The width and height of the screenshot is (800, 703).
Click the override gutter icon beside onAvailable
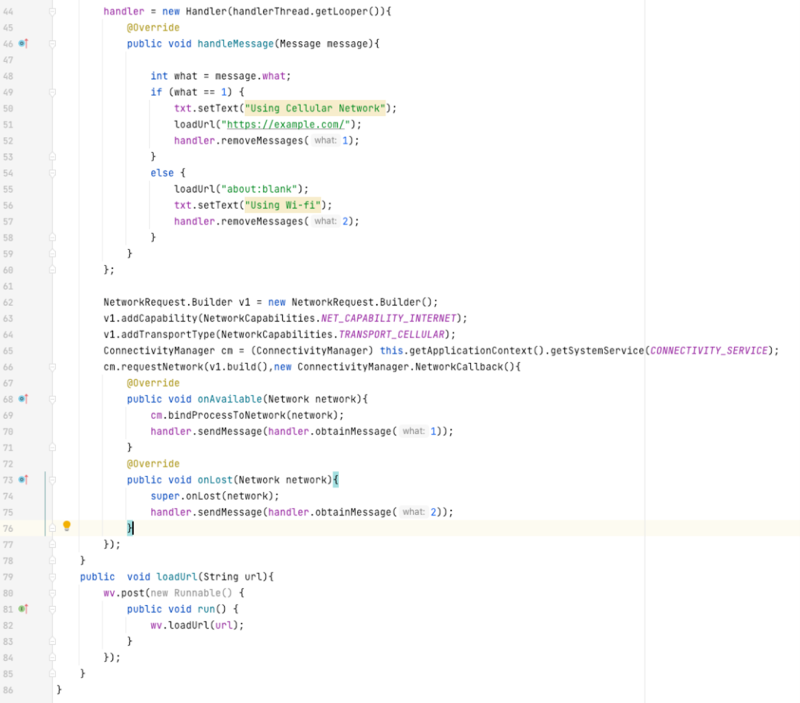point(23,399)
